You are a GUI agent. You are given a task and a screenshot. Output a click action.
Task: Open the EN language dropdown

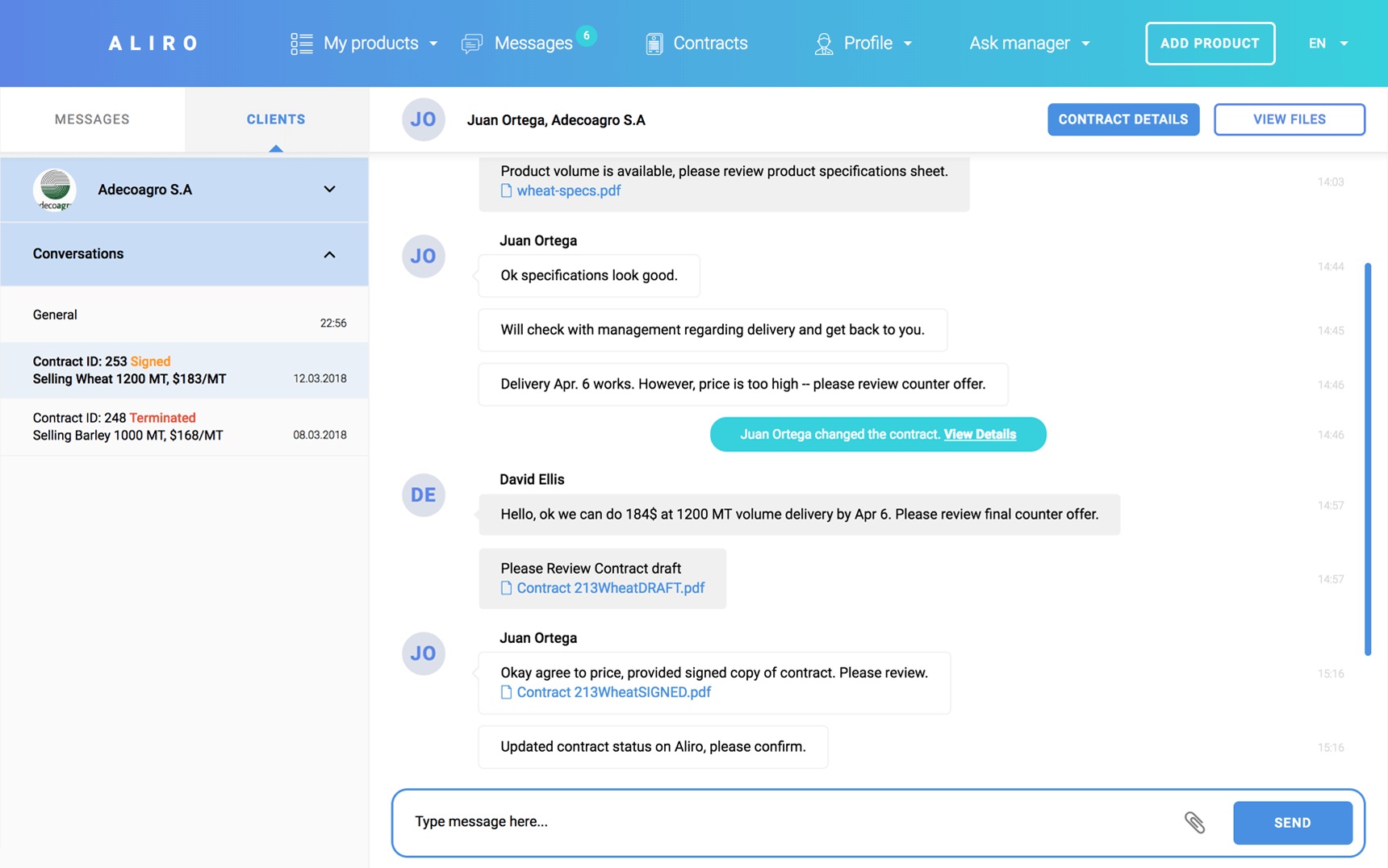(x=1327, y=44)
